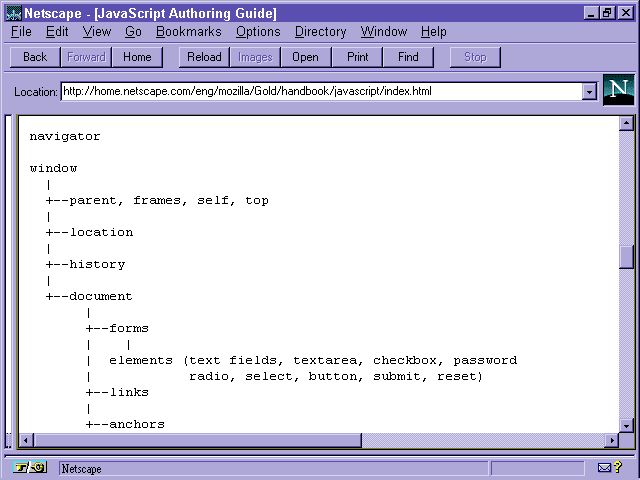Click the Home toolbar button
Viewport: 640px width, 480px height.
coord(137,57)
